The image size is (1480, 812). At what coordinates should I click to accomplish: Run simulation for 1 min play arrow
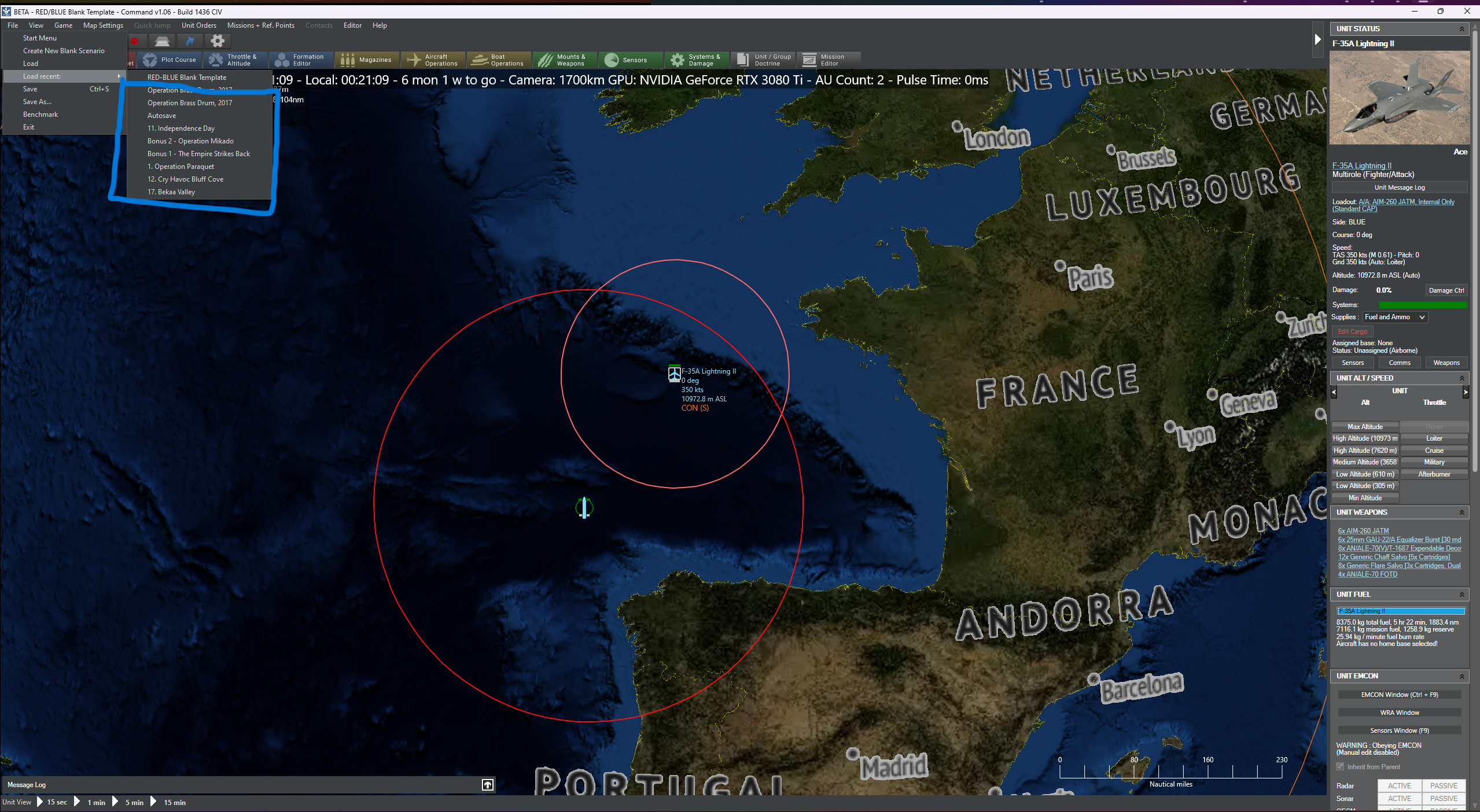click(x=77, y=802)
